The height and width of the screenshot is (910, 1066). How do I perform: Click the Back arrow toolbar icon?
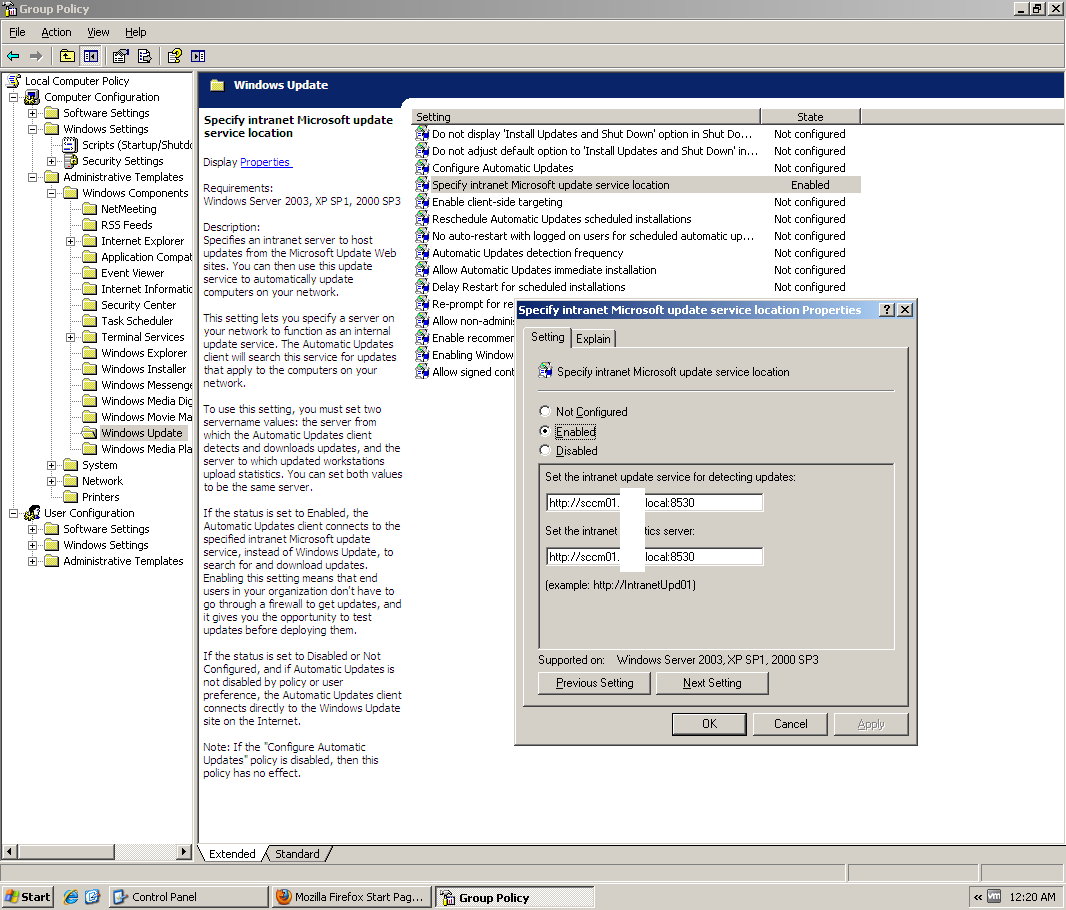click(x=13, y=56)
